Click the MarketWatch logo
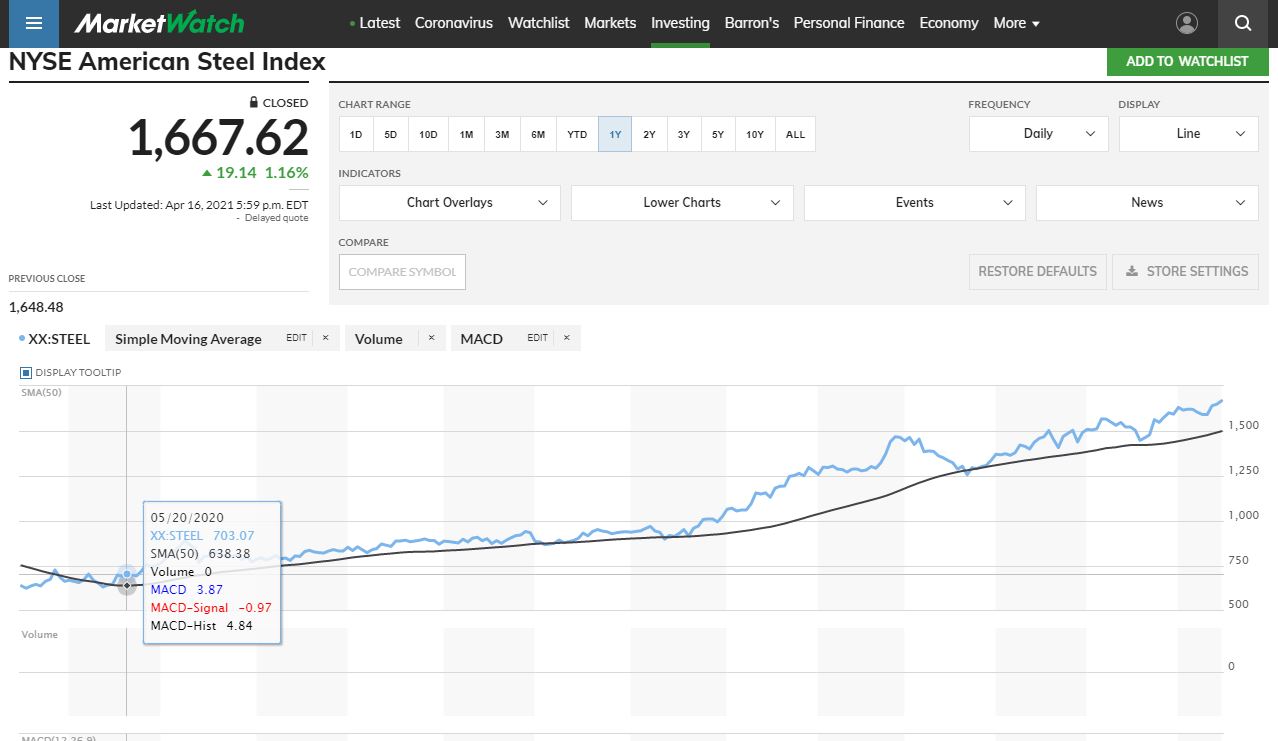 coord(159,23)
